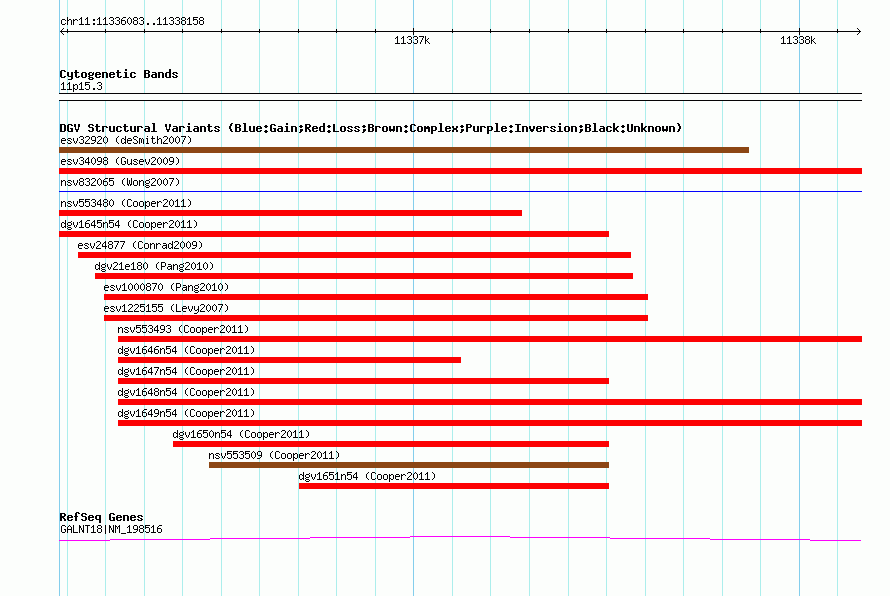Select the brown nsv553509 complex variant bar
Screen dimensions: 890x596
coord(409,465)
